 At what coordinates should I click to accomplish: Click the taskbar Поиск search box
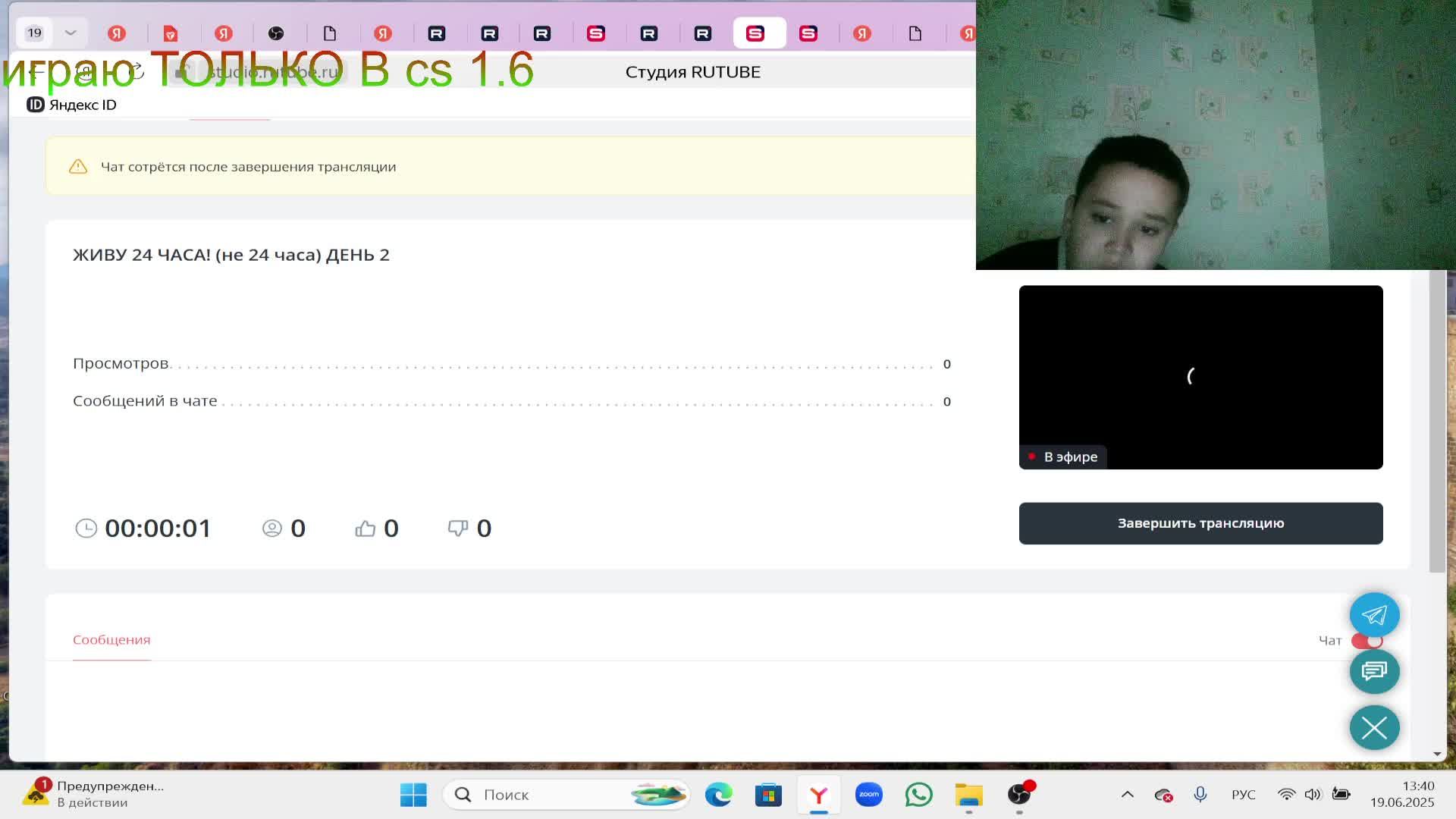[566, 795]
